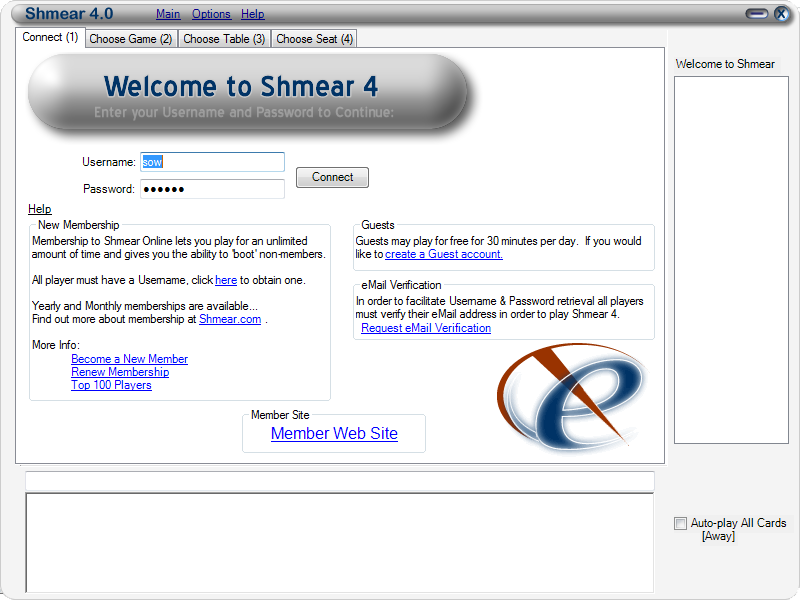Click the Welcome to Shmear 4 banner
Screen dimensions: 800x600
[247, 93]
